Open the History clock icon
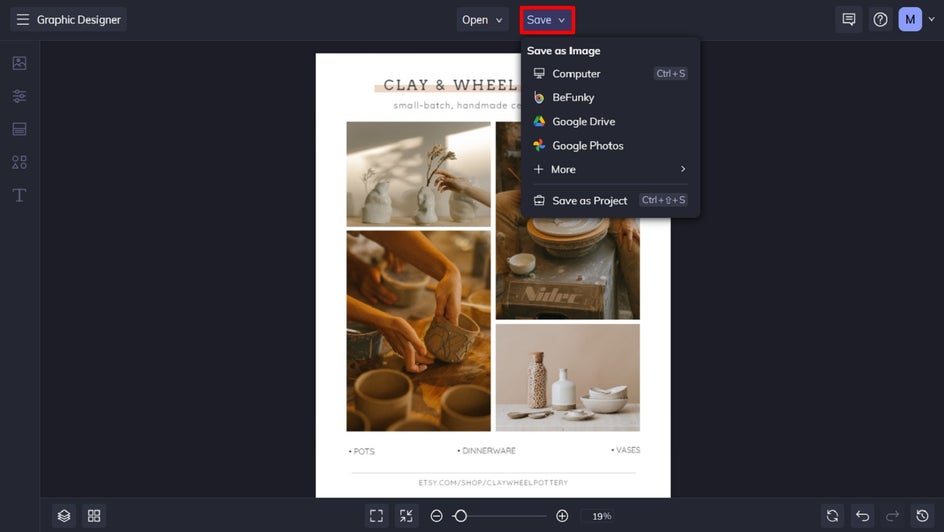 [x=922, y=516]
